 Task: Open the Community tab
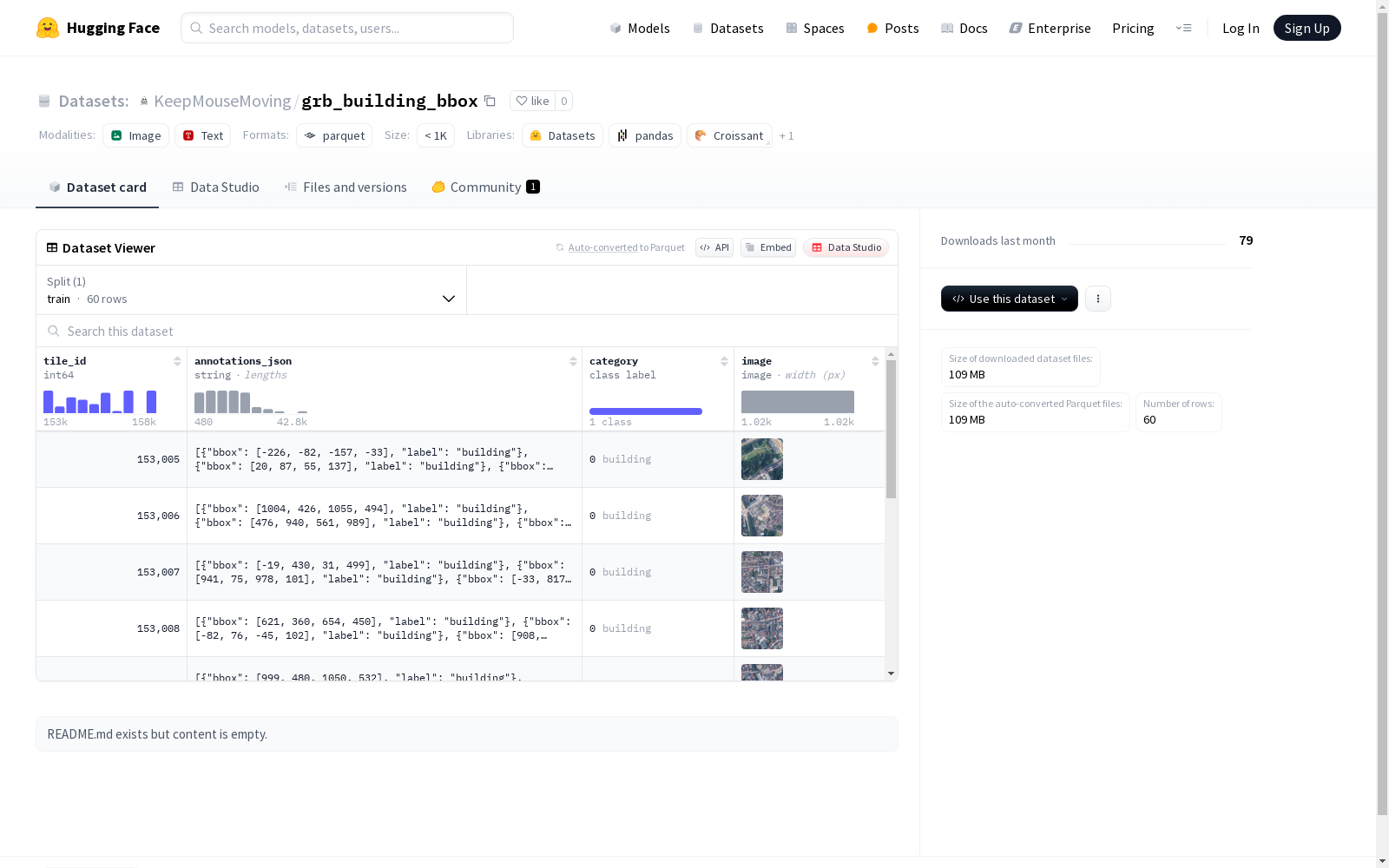click(486, 187)
